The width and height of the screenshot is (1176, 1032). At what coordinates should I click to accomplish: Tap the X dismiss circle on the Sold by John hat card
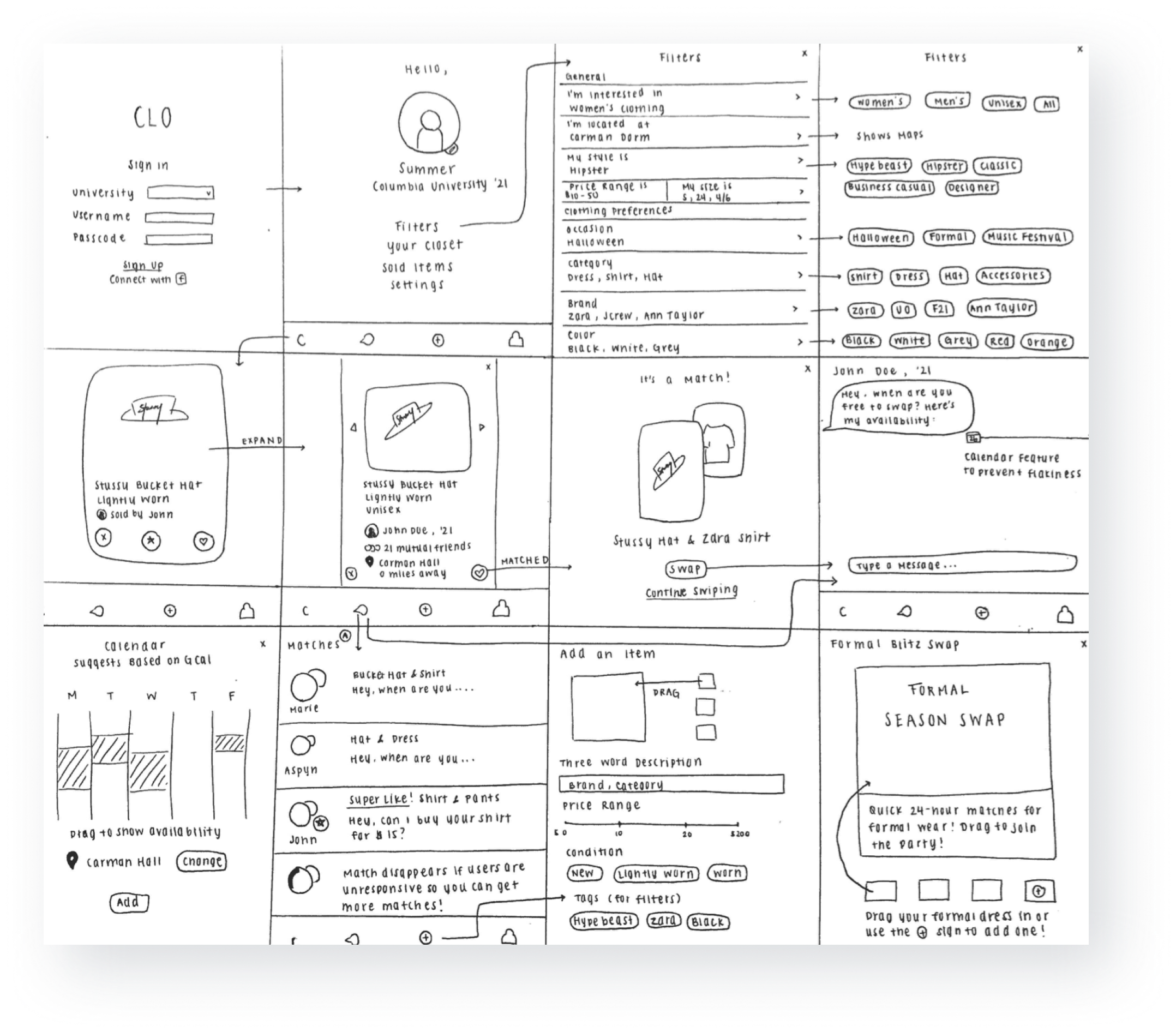[104, 538]
